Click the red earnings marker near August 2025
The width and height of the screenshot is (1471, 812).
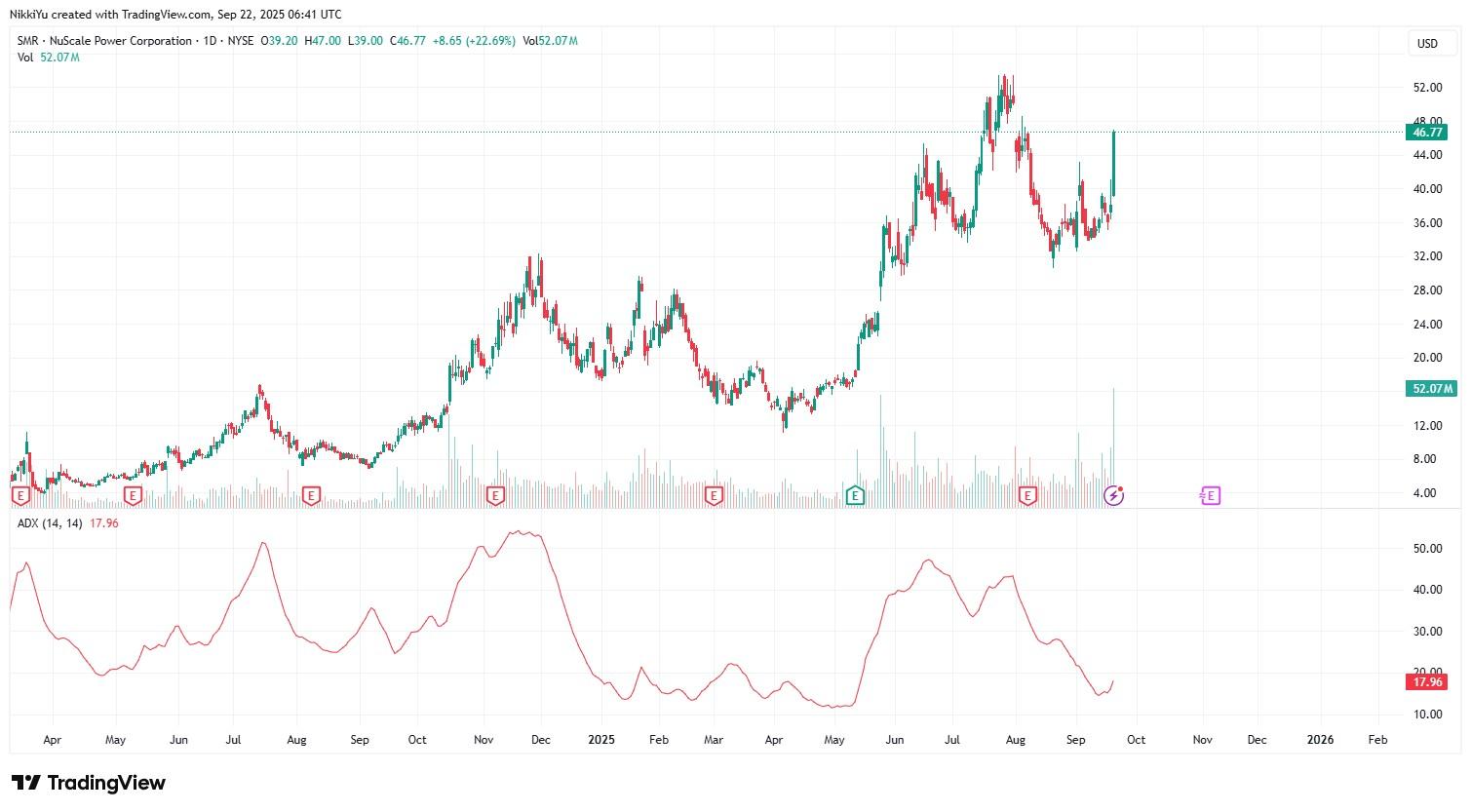click(x=1026, y=496)
